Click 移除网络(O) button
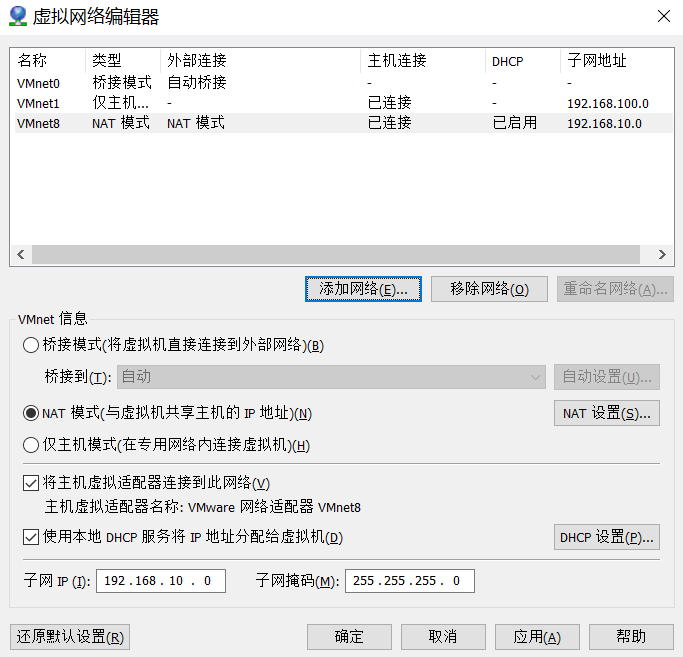 (489, 289)
